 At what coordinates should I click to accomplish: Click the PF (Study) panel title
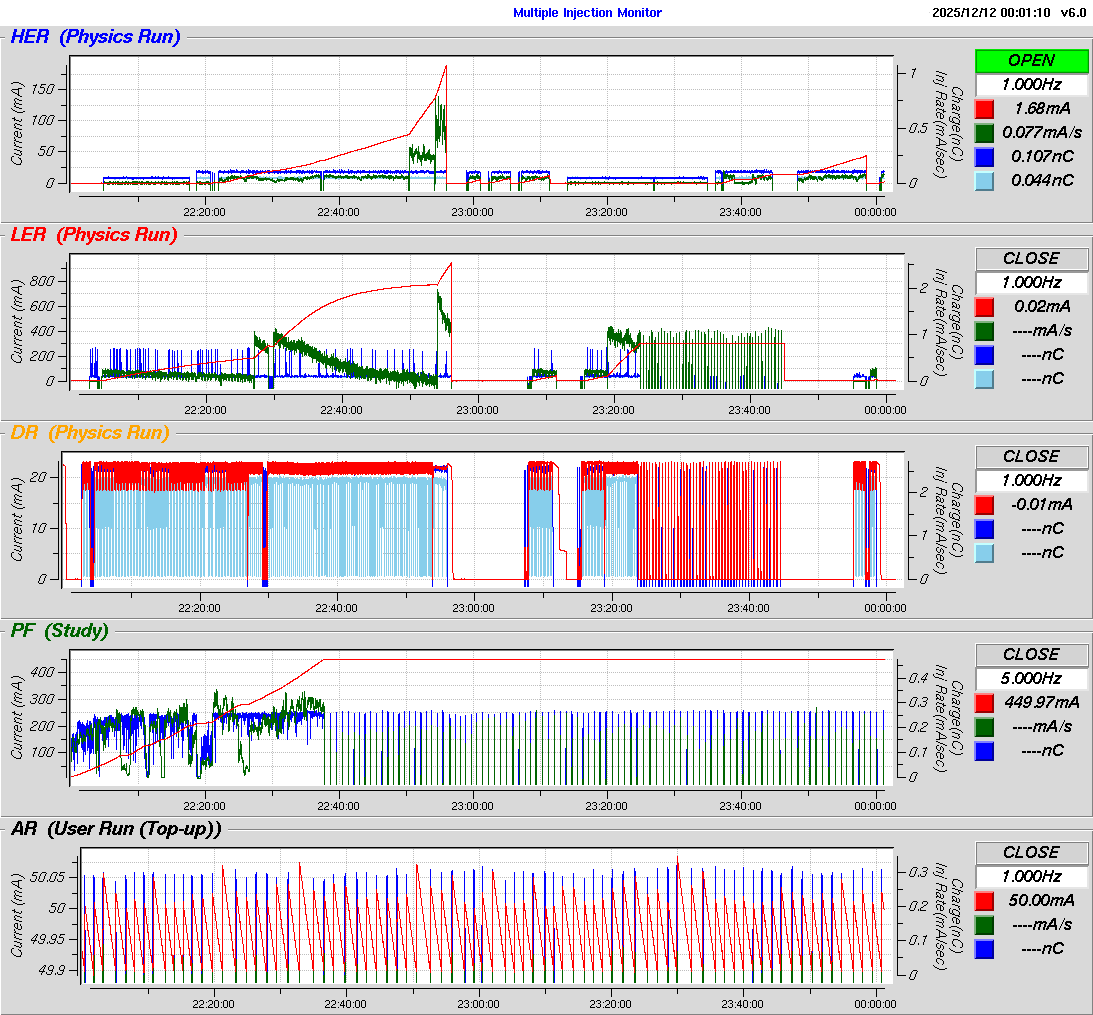59,630
